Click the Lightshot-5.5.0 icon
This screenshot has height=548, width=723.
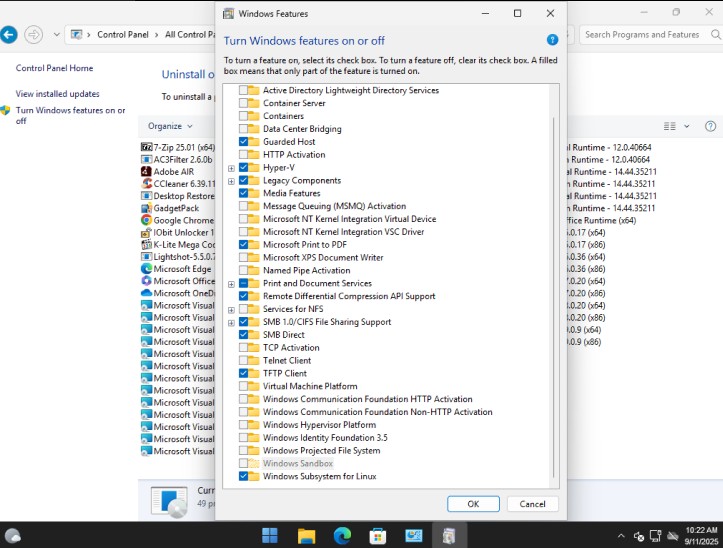(146, 256)
